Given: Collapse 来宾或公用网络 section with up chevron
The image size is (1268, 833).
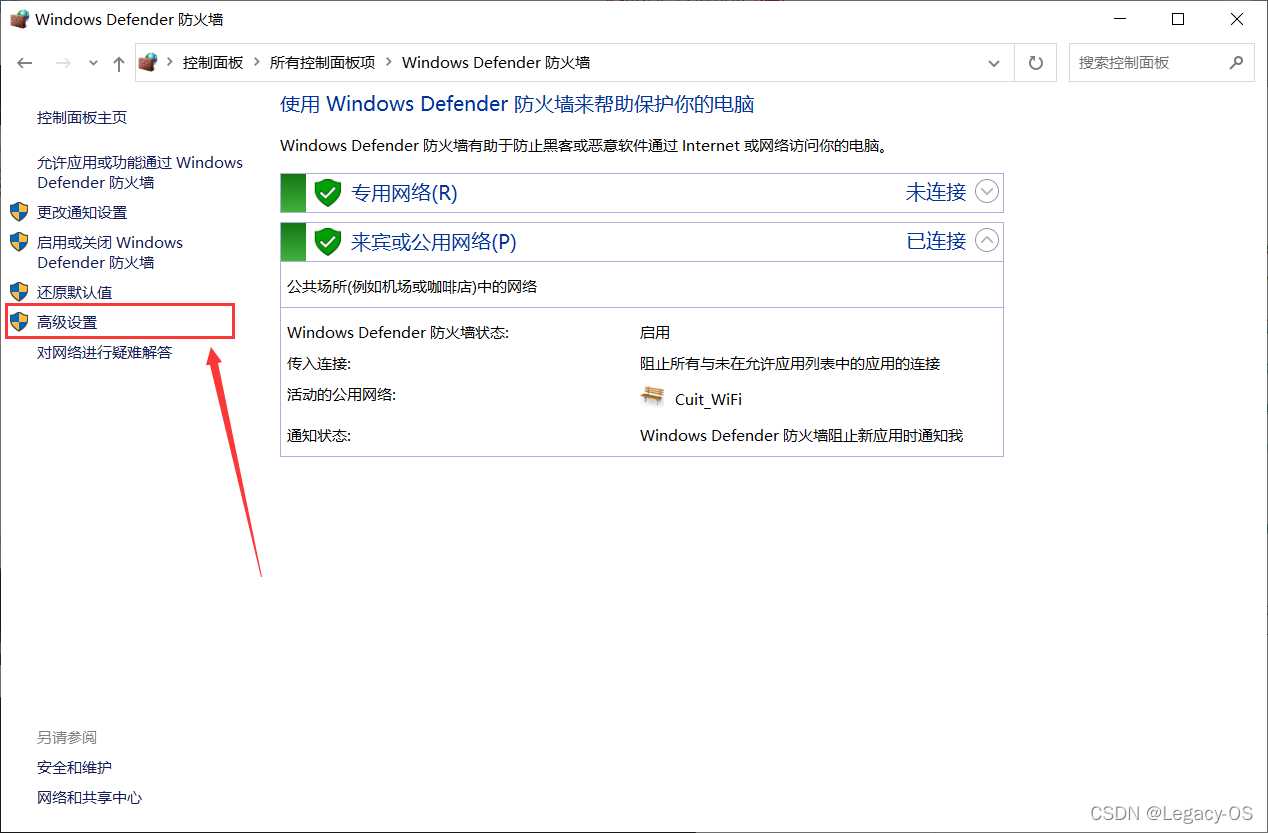Looking at the screenshot, I should tap(987, 240).
